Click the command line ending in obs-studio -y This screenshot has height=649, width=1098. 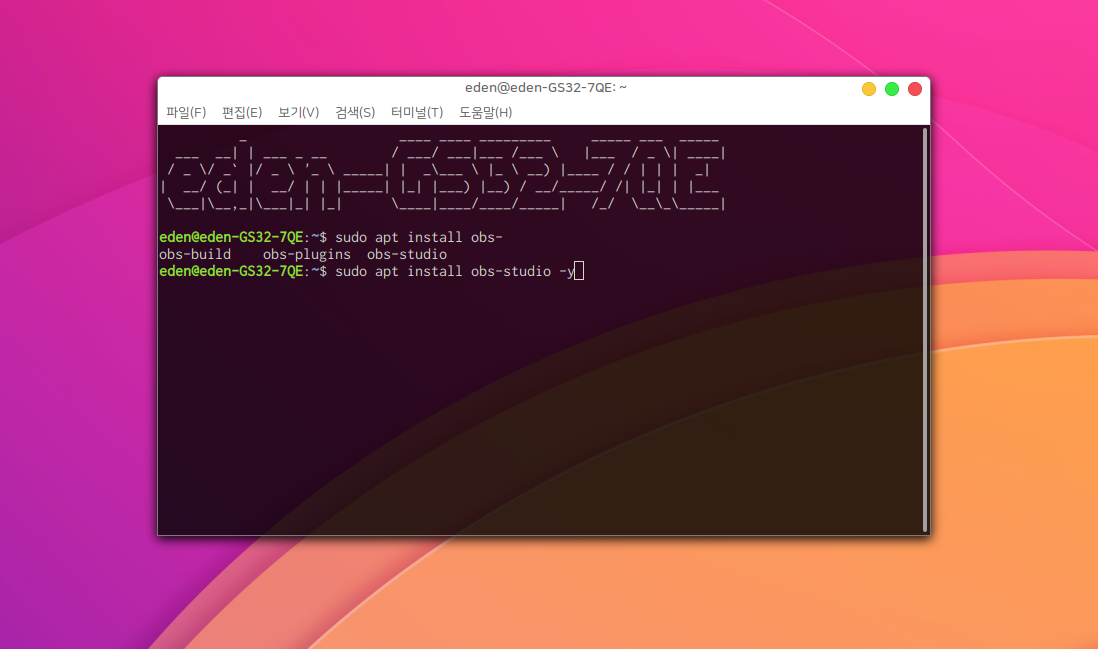pyautogui.click(x=371, y=271)
